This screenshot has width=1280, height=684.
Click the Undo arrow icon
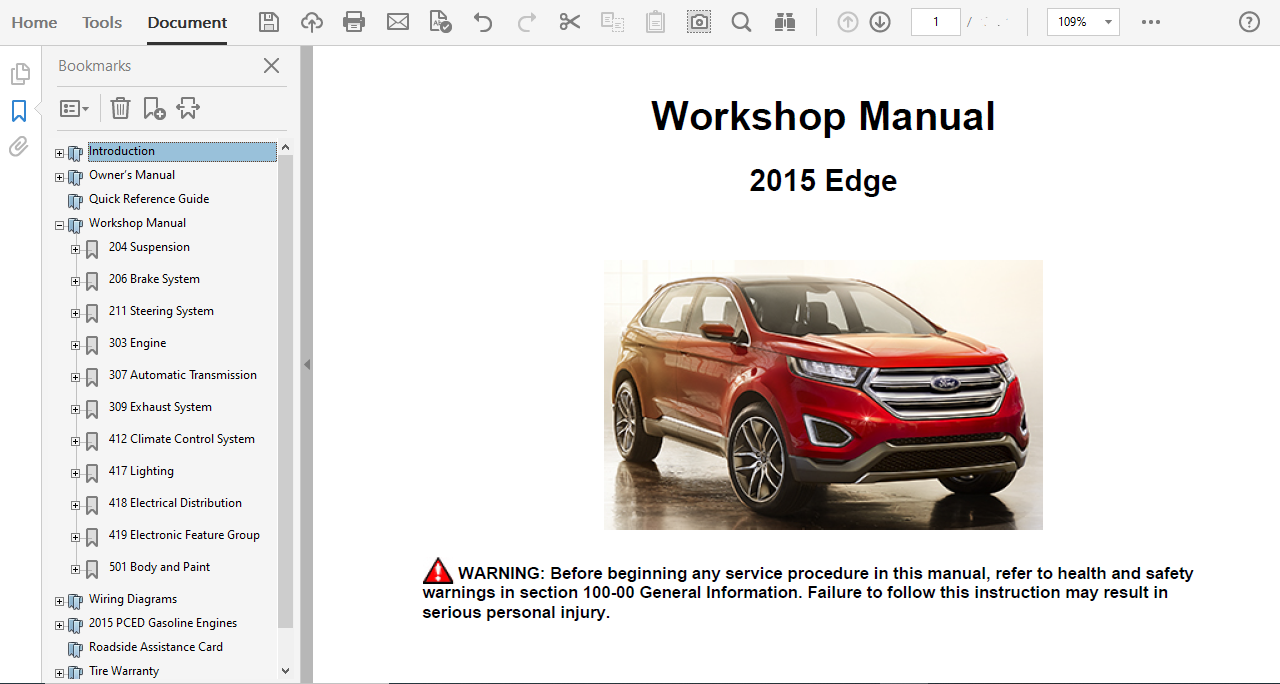click(x=483, y=22)
